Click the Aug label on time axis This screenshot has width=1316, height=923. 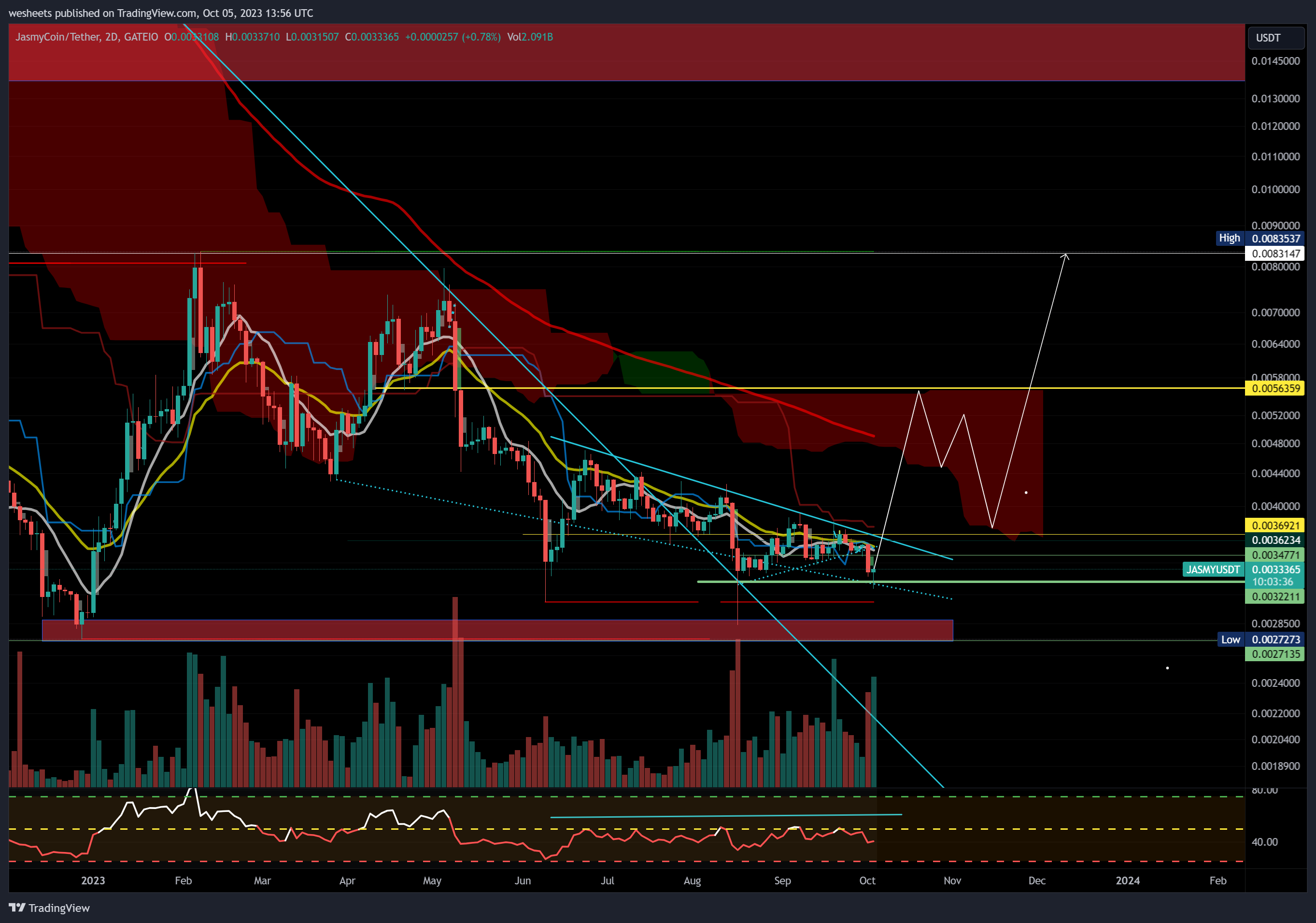coord(693,880)
